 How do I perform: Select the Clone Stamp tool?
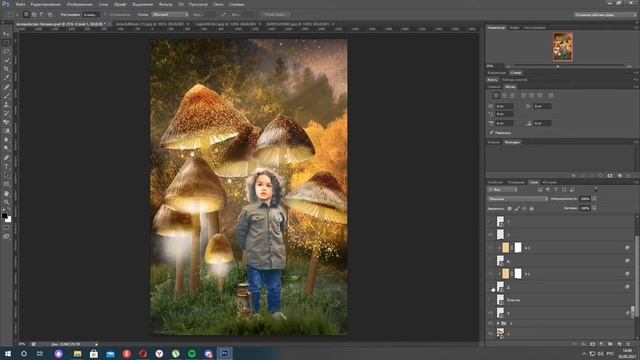[x=6, y=104]
